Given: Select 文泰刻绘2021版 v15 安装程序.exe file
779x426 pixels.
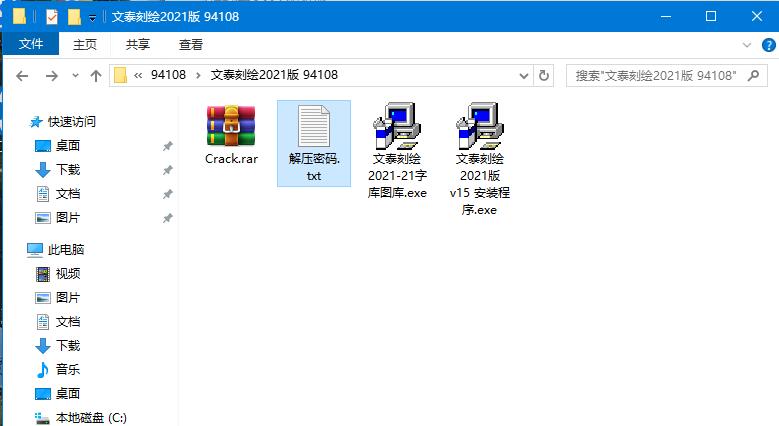Looking at the screenshot, I should point(479,159).
